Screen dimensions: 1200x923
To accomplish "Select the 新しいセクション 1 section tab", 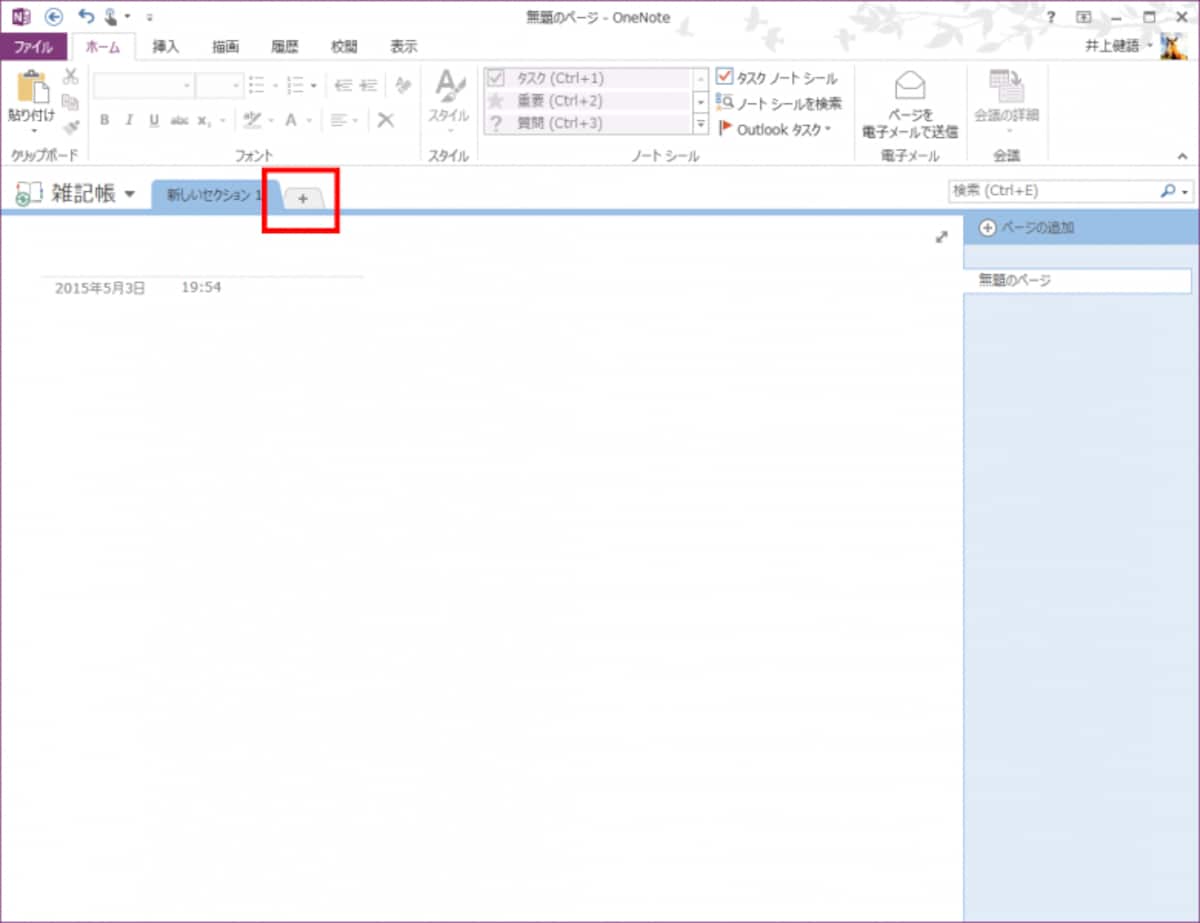I will pyautogui.click(x=215, y=196).
